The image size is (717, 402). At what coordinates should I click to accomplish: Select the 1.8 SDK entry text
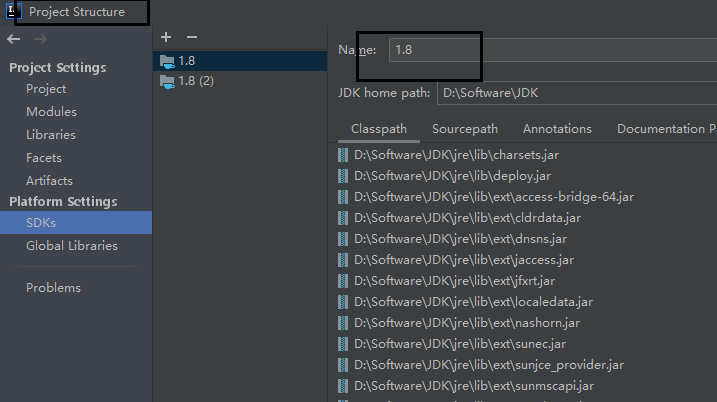click(187, 61)
